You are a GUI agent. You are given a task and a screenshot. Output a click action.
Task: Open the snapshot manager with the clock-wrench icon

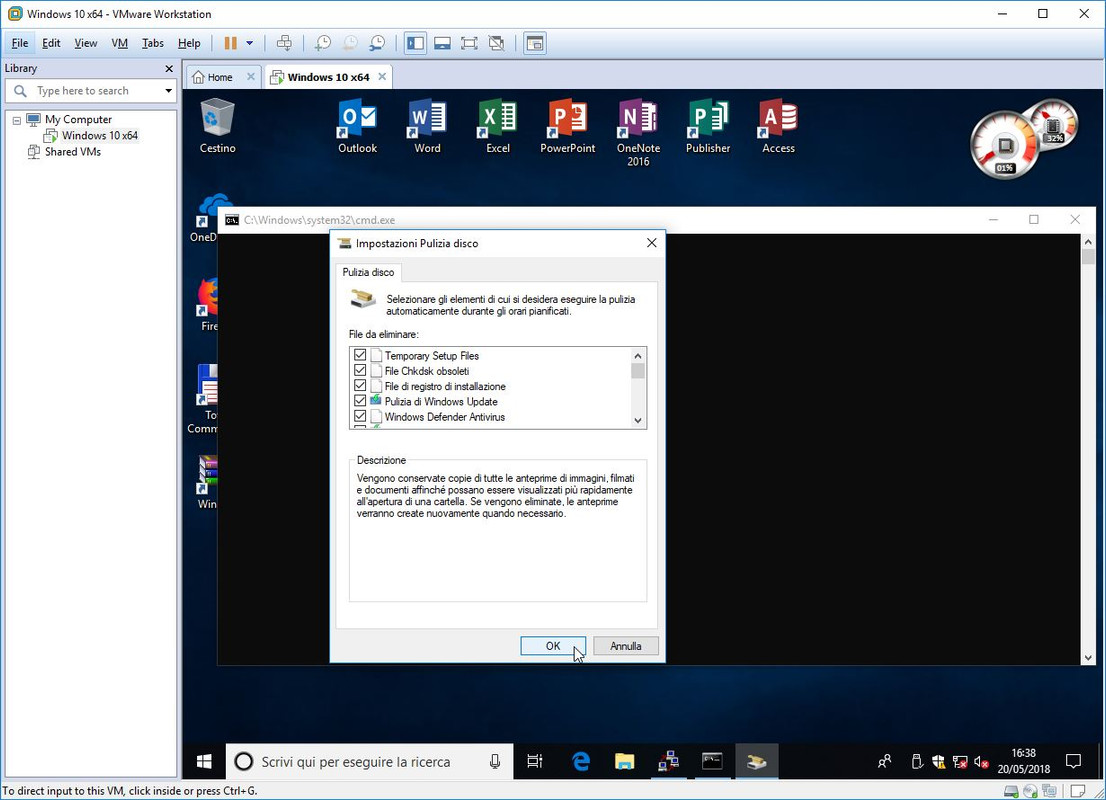click(x=377, y=43)
